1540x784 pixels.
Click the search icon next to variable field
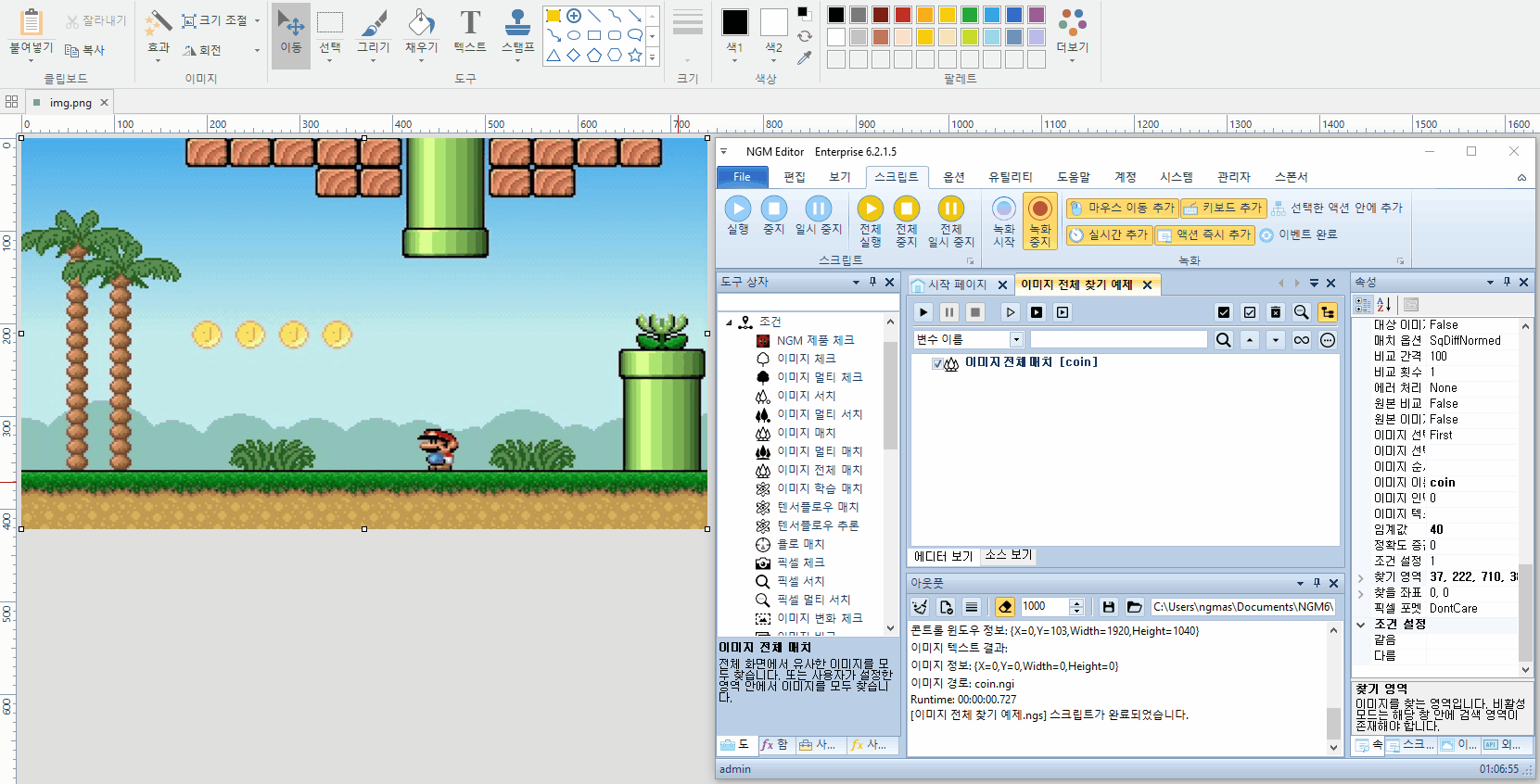pos(1224,340)
